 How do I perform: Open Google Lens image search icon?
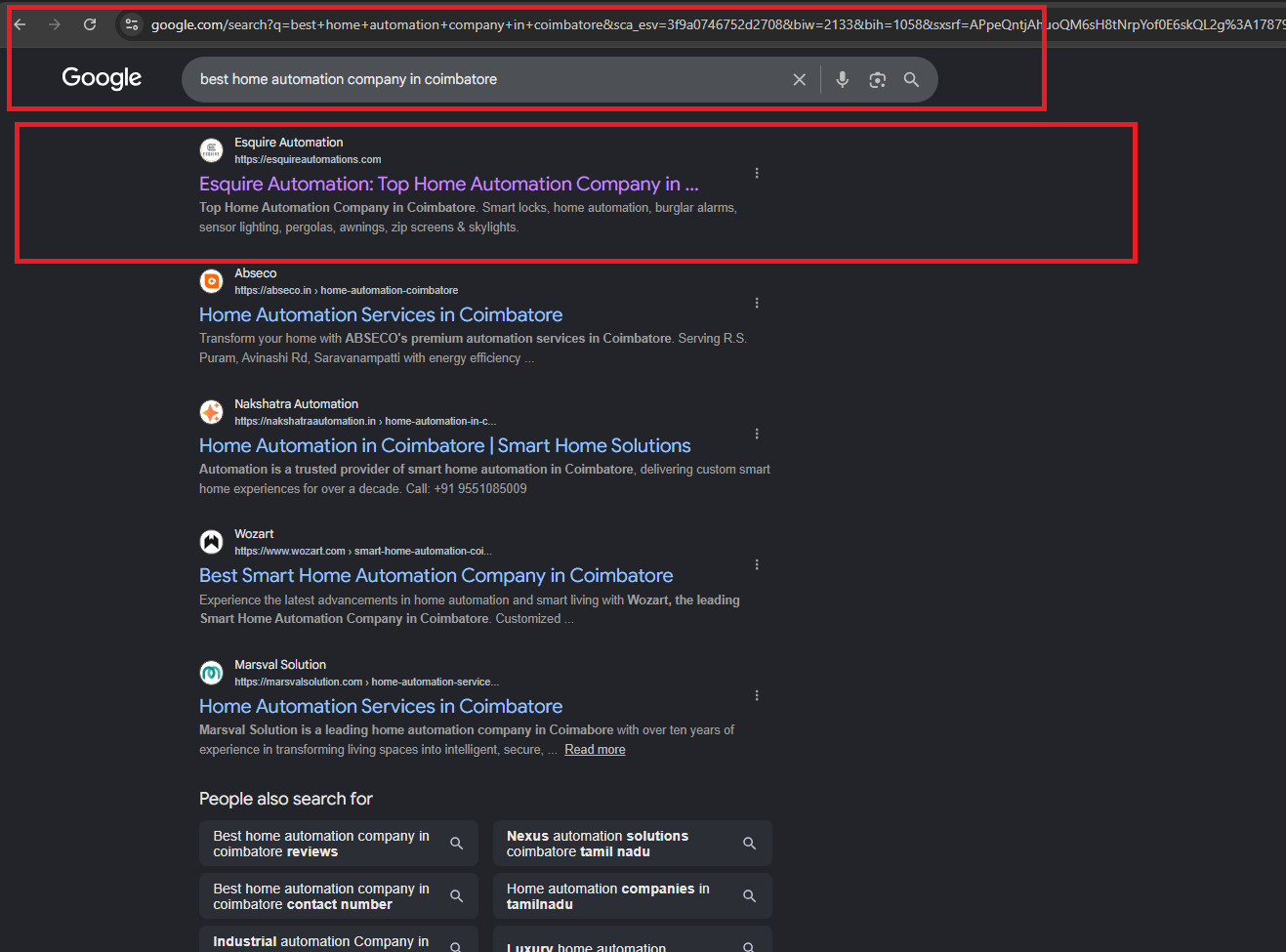877,80
